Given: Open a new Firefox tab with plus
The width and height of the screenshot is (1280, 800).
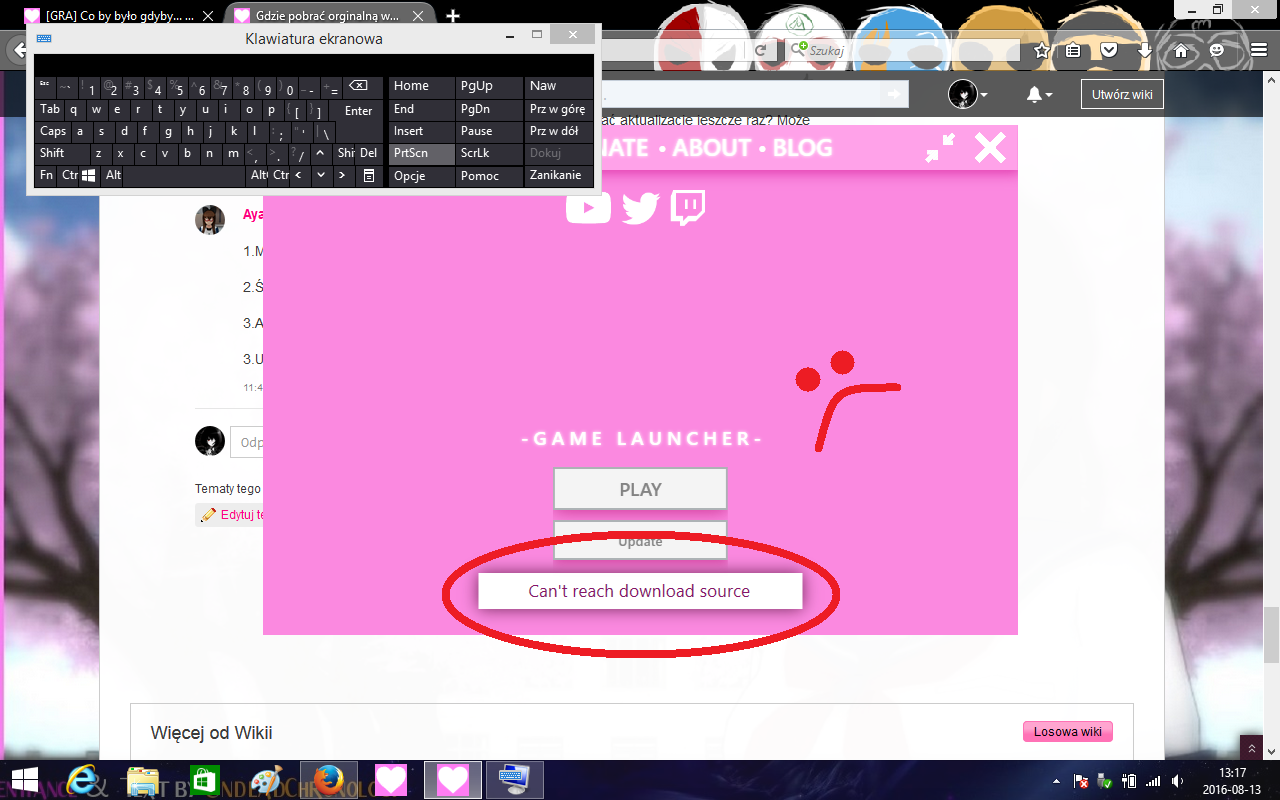Looking at the screenshot, I should tap(452, 16).
